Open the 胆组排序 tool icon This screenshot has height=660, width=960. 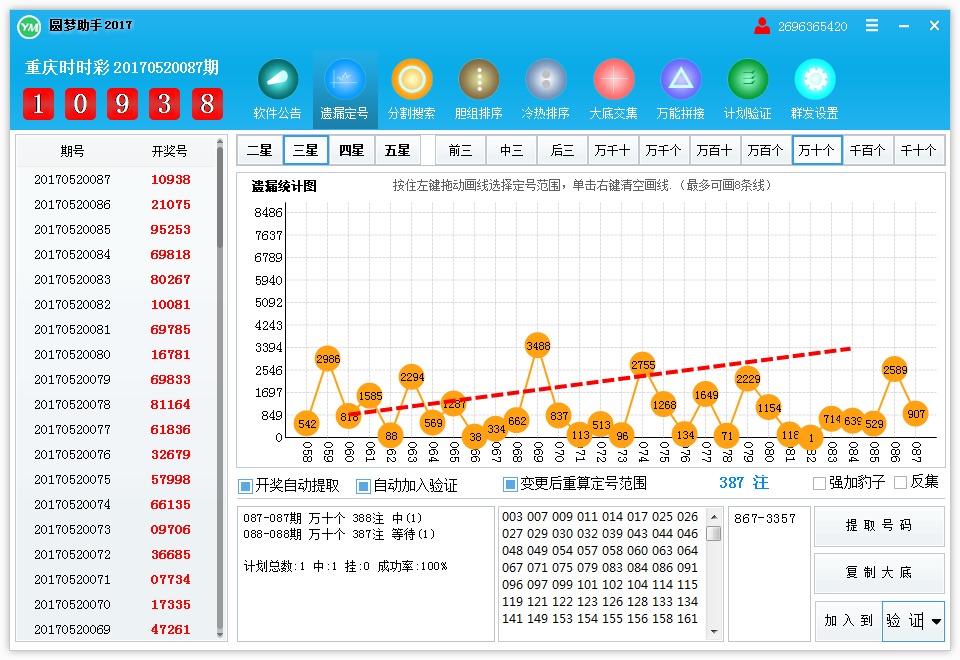478,80
